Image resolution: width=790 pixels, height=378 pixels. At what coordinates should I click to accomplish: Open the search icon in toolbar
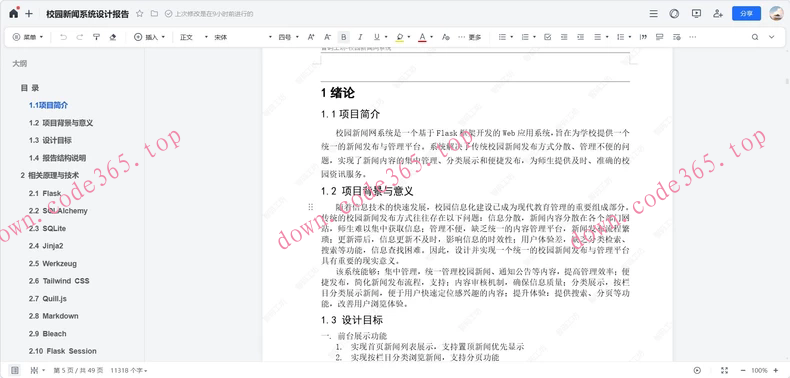755,37
